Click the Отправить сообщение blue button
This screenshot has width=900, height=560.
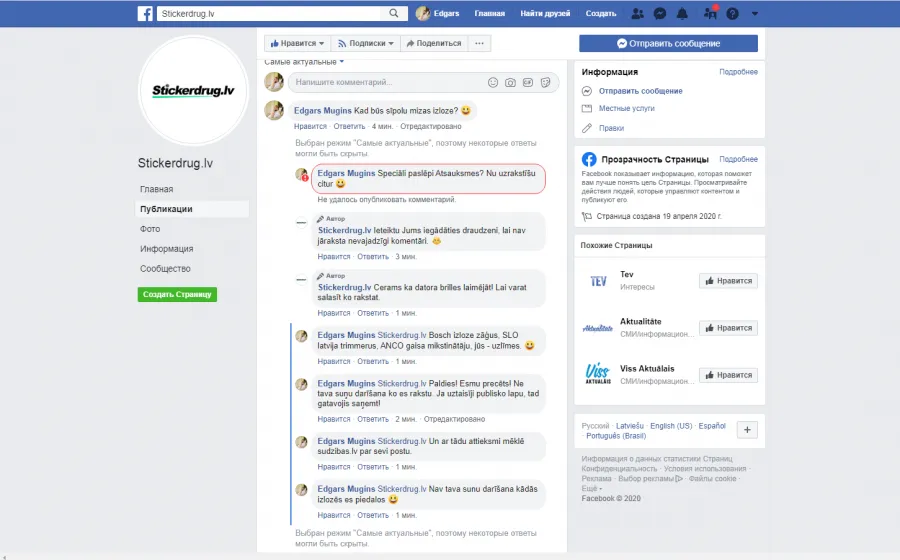(x=668, y=43)
